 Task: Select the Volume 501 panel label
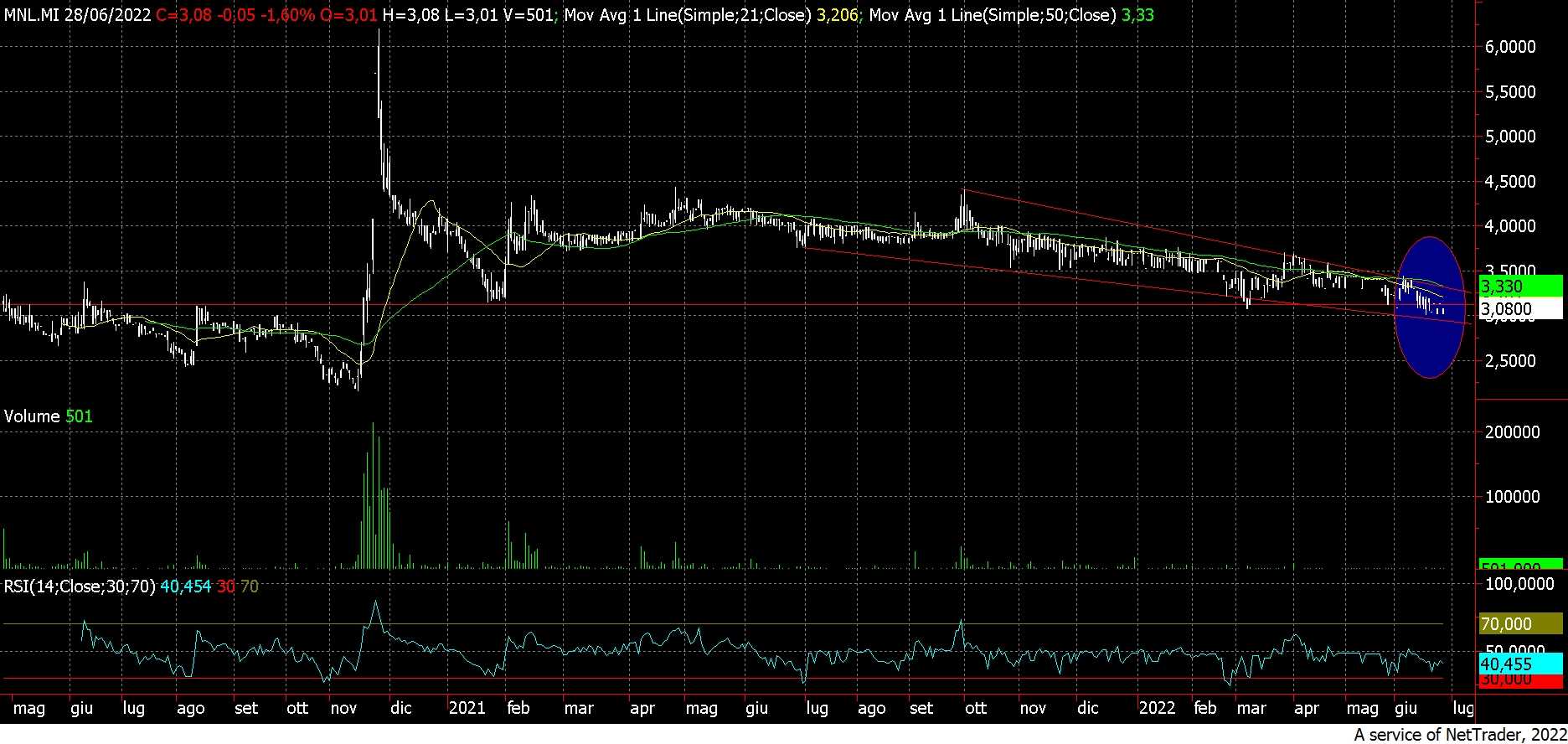click(48, 416)
